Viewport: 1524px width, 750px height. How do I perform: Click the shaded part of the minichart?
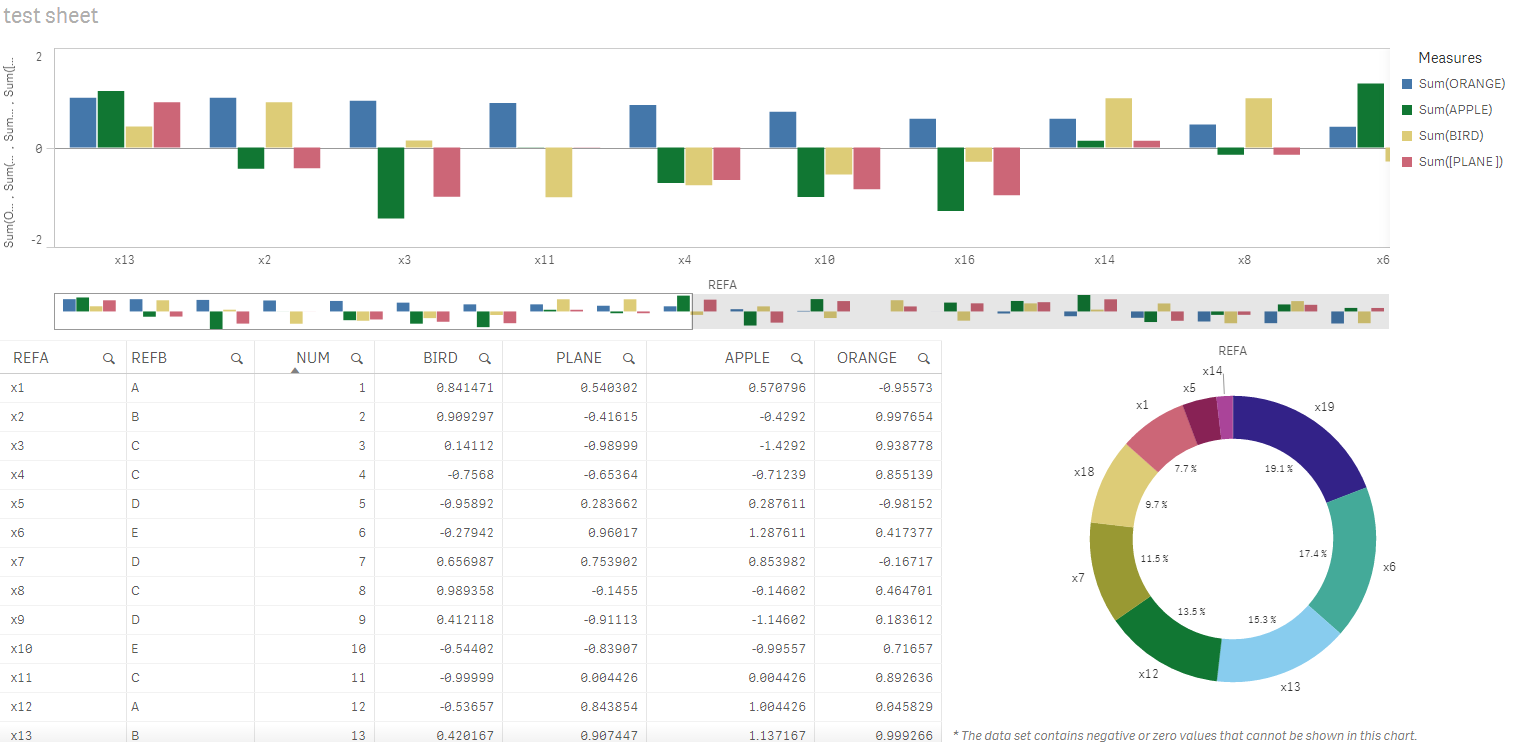click(x=1040, y=312)
